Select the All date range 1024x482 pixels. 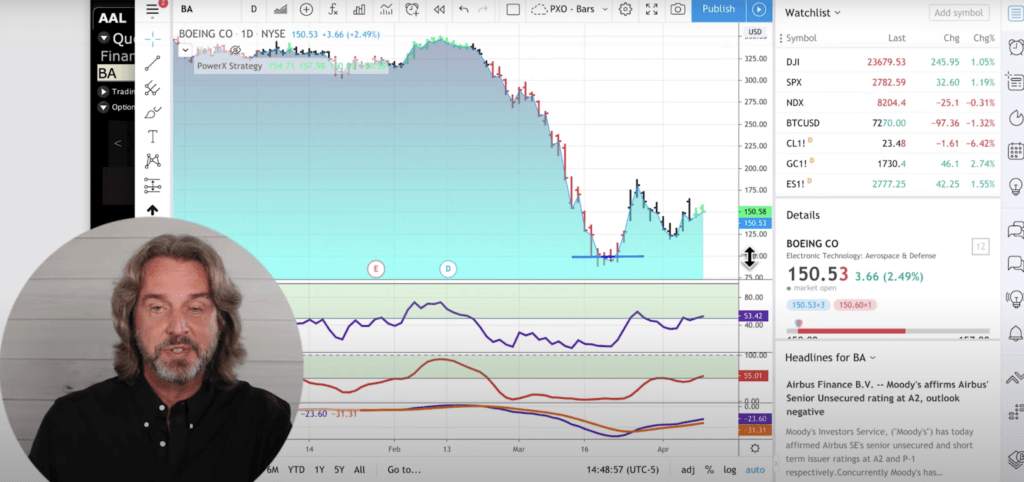(359, 470)
